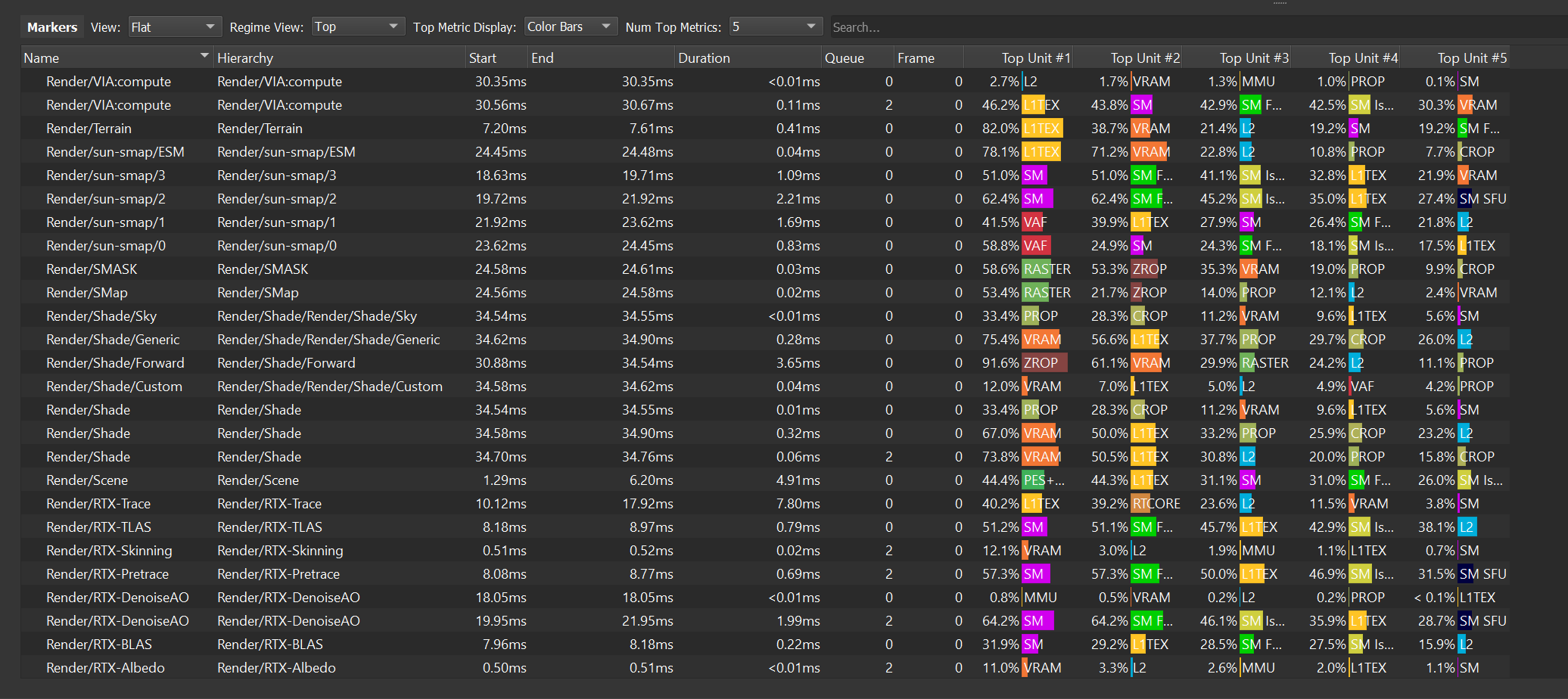
Task: Sort by the Start column header
Action: point(483,58)
